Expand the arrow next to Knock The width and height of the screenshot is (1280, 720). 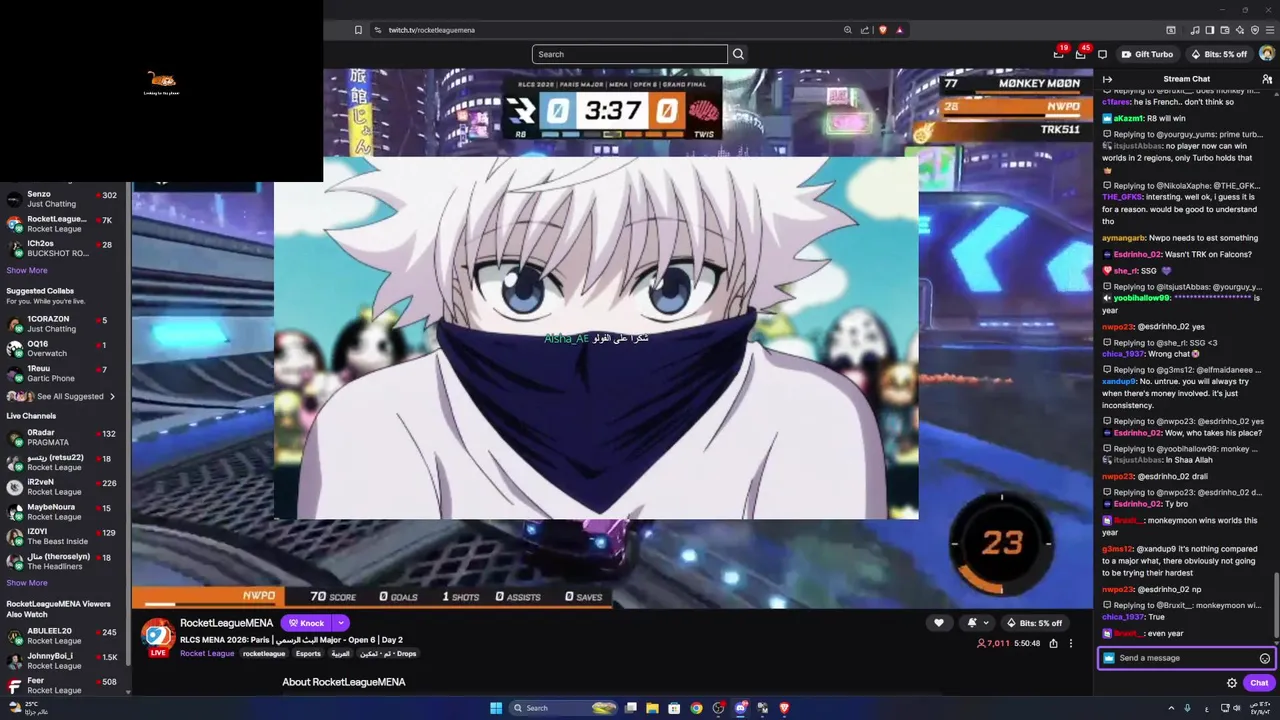(x=340, y=623)
